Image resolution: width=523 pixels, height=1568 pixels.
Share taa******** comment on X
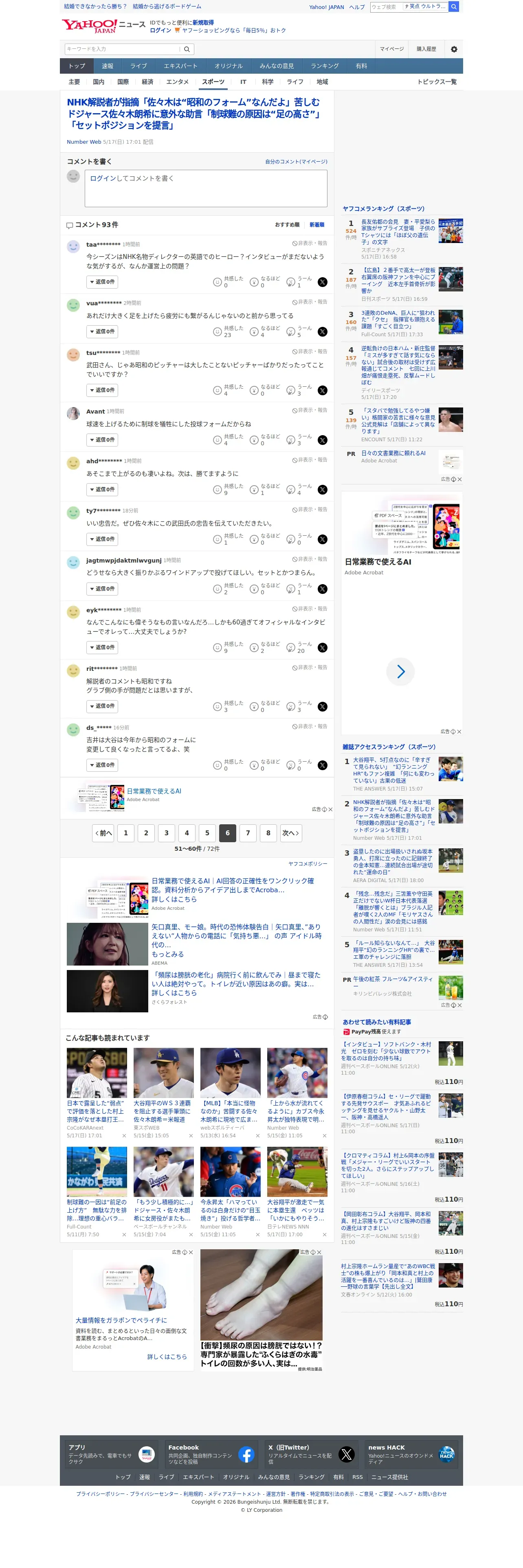[323, 282]
